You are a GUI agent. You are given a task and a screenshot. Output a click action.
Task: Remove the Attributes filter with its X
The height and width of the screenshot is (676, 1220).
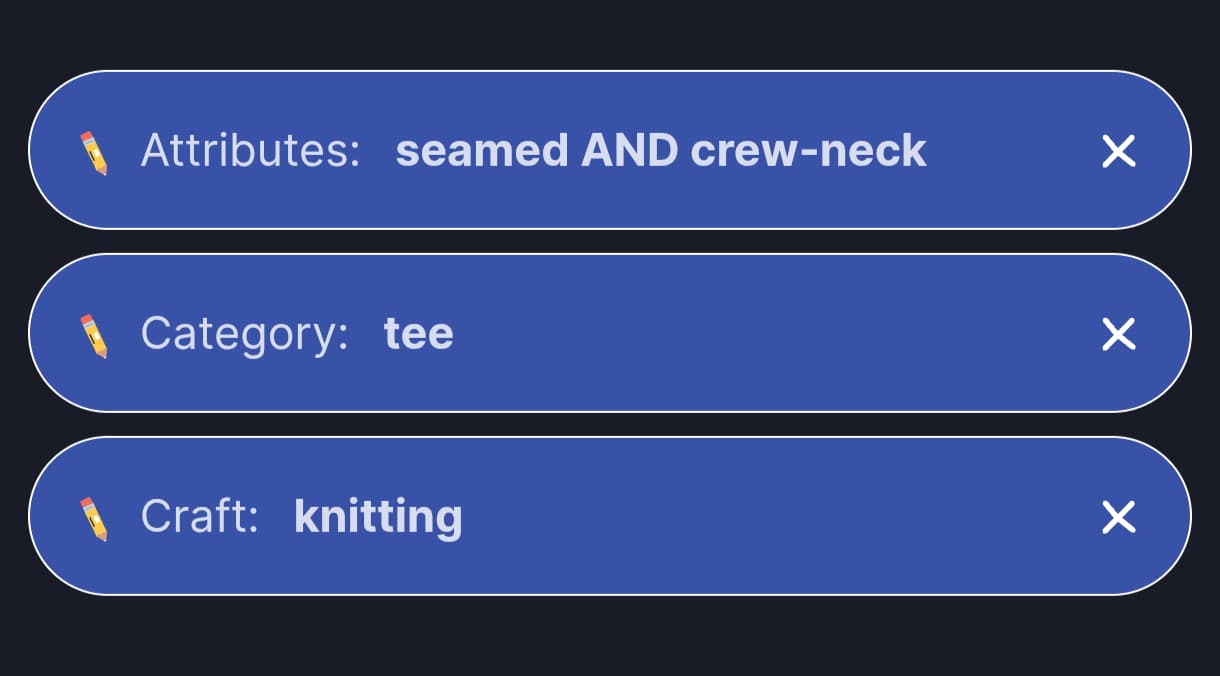coord(1118,152)
